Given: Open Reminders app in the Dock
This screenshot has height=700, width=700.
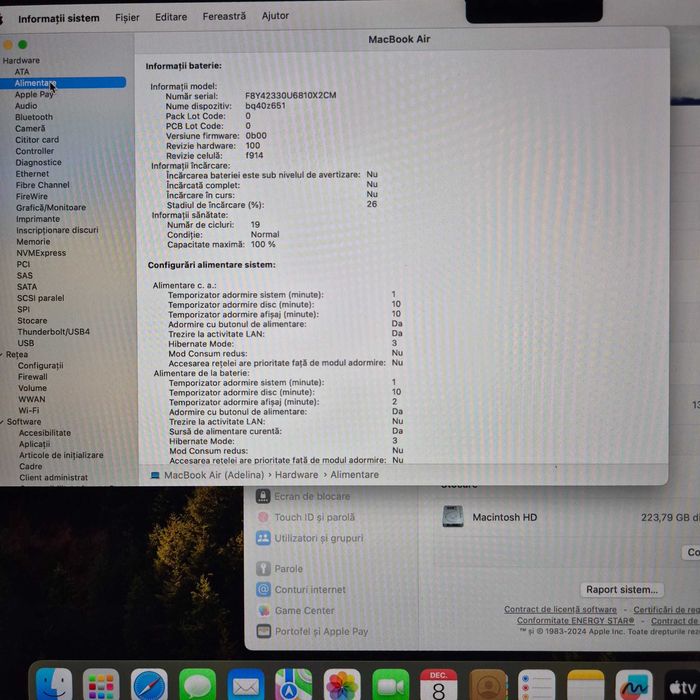Looking at the screenshot, I should [536, 685].
